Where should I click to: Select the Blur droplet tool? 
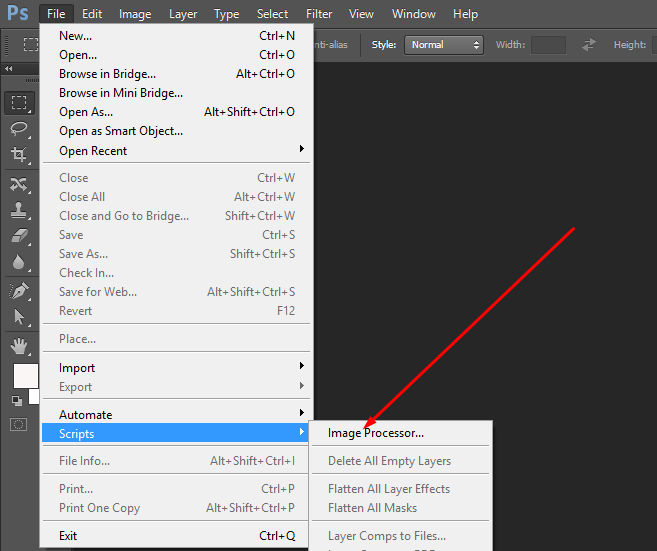click(x=19, y=262)
